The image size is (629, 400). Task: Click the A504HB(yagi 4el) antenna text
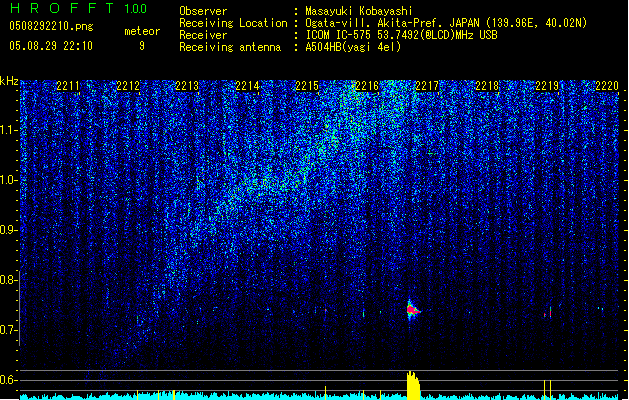pyautogui.click(x=353, y=47)
